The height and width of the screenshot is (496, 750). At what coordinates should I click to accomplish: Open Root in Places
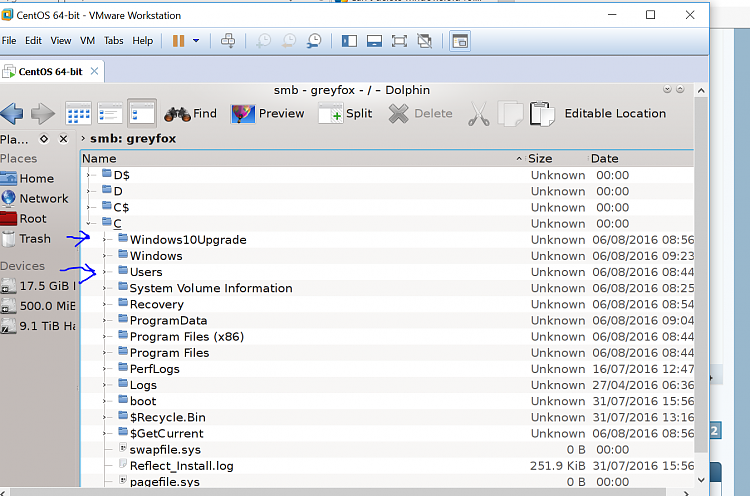coord(37,219)
